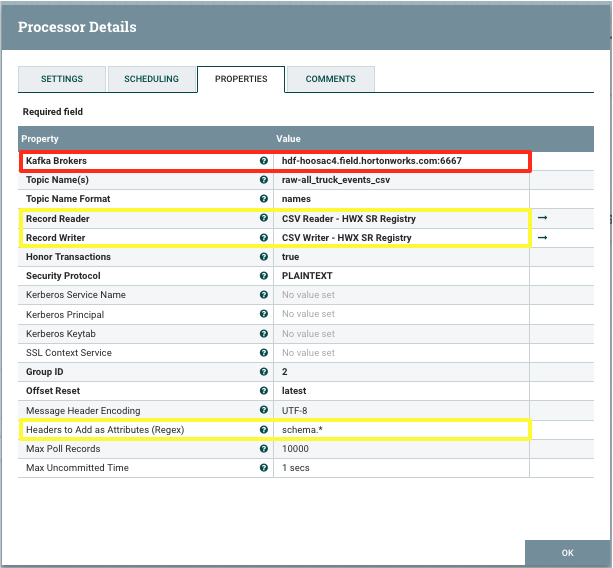Click the Honor Transactions property name
613x568 pixels.
68,257
